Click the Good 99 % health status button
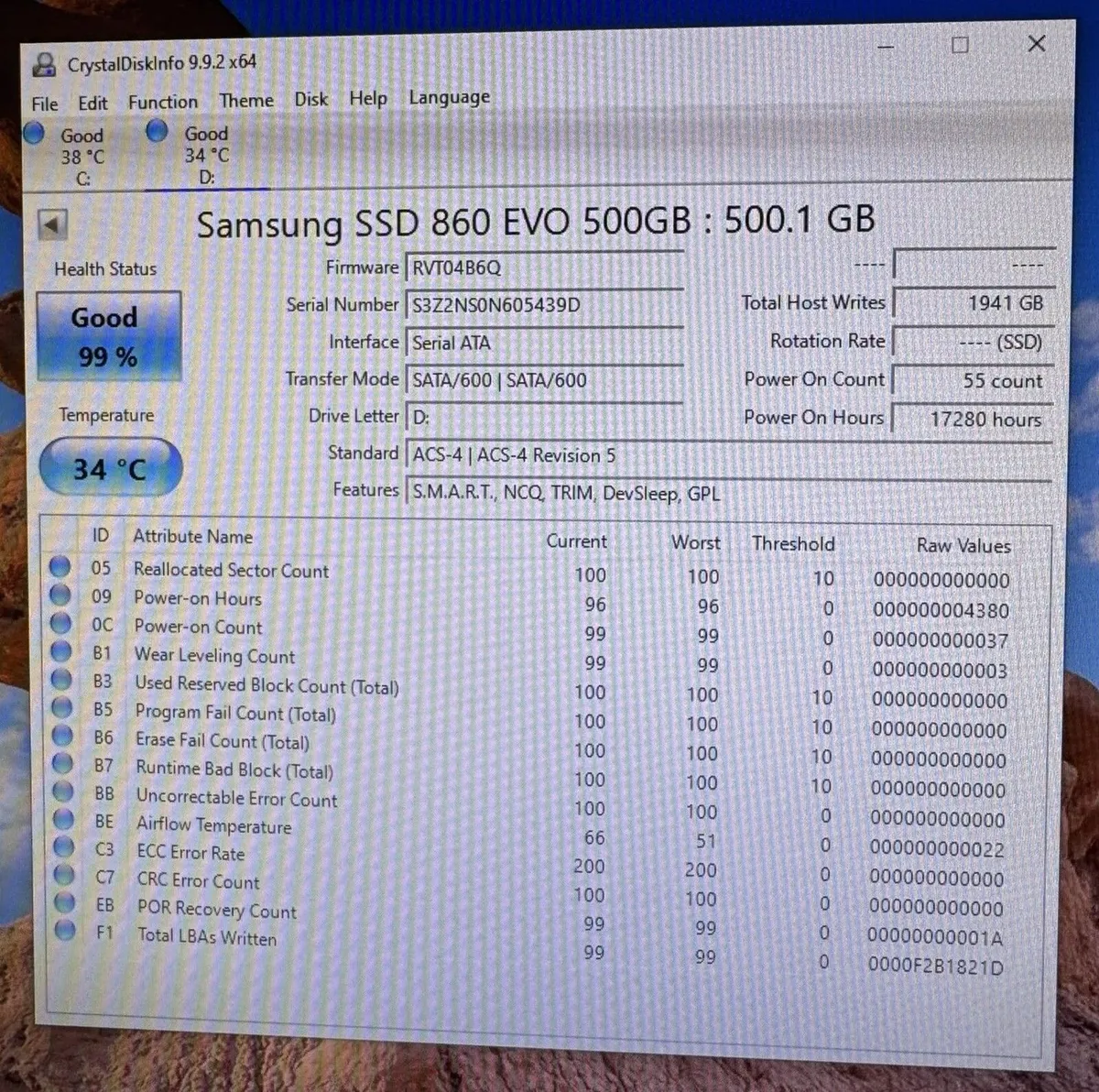The height and width of the screenshot is (1092, 1099). [108, 336]
